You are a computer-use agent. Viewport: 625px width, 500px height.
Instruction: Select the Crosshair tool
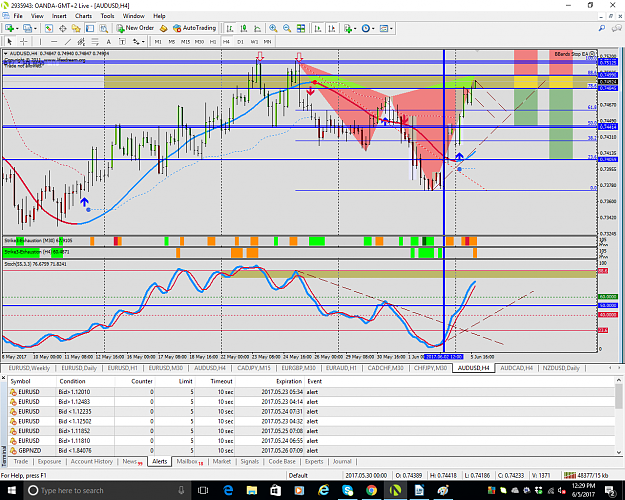tap(24, 41)
